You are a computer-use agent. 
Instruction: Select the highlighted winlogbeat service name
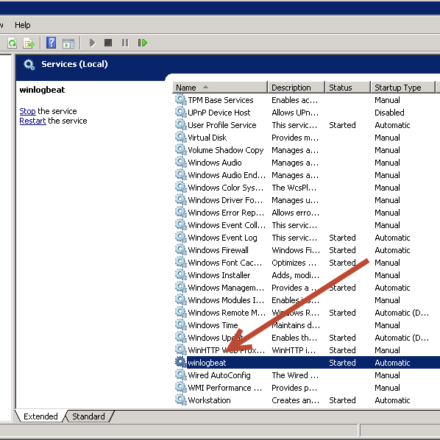click(x=207, y=363)
